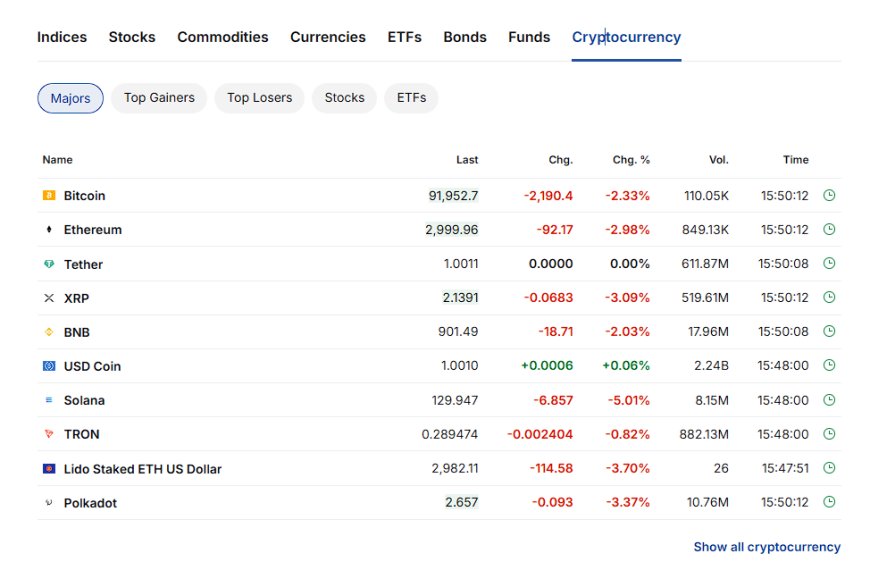
Task: Click the BNB logo icon
Action: [49, 332]
